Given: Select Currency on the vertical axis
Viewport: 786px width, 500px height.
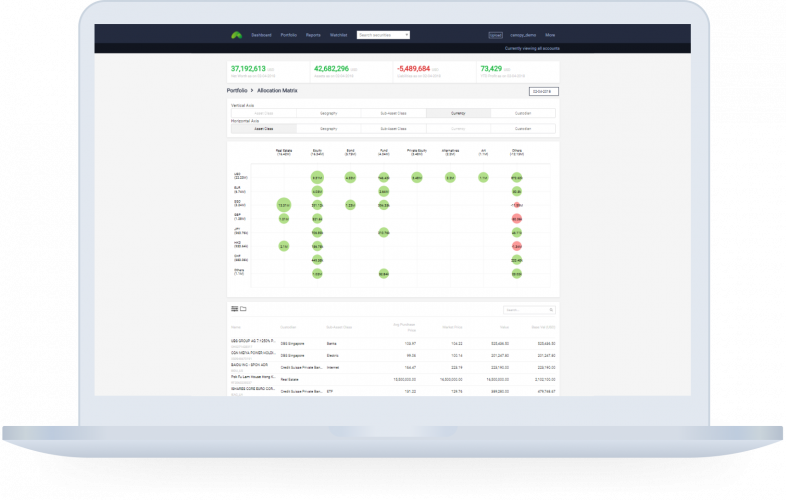Looking at the screenshot, I should (x=458, y=113).
